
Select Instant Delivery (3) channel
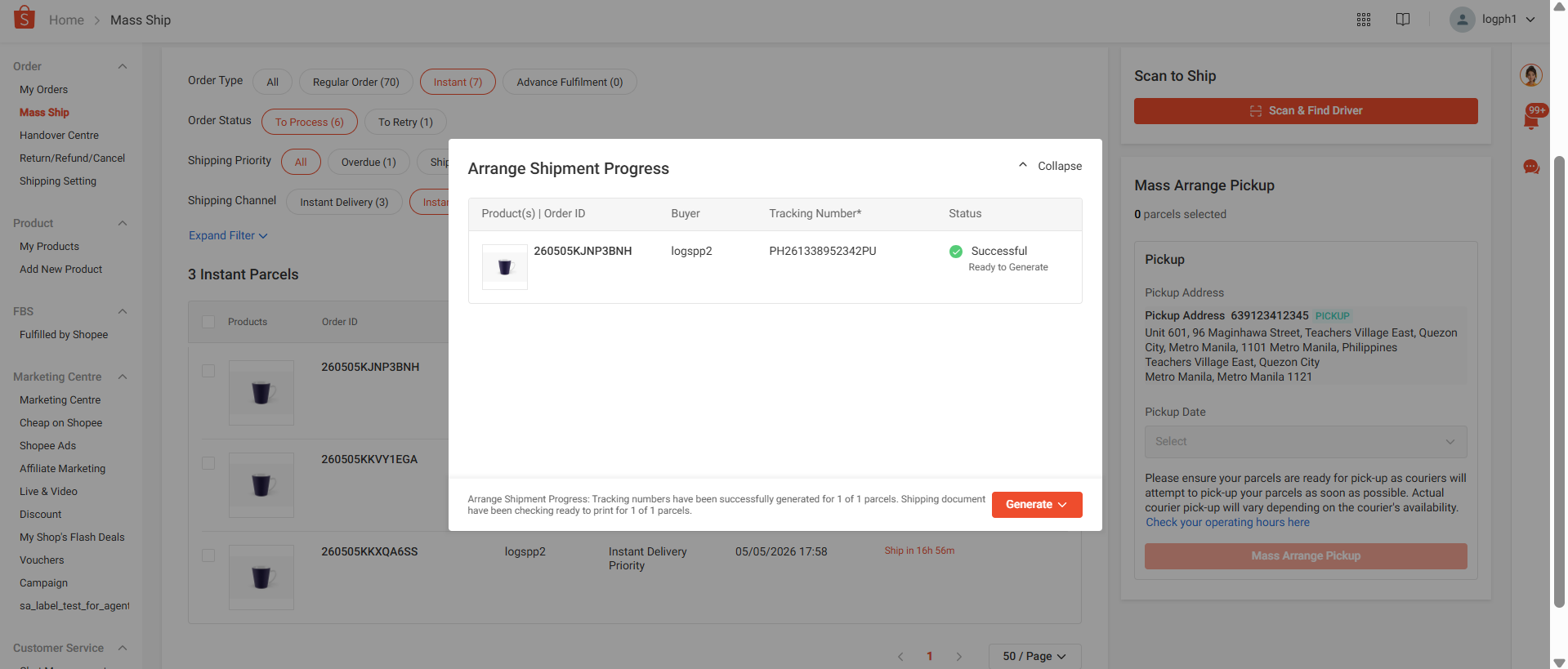pos(344,202)
